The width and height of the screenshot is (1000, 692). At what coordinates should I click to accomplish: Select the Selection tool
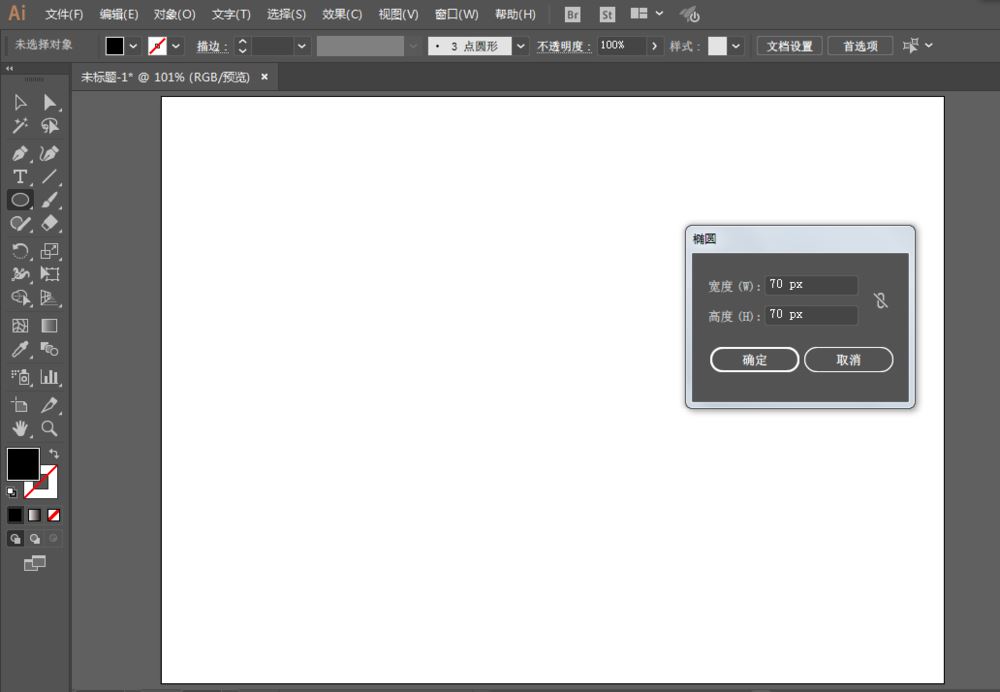click(x=18, y=101)
